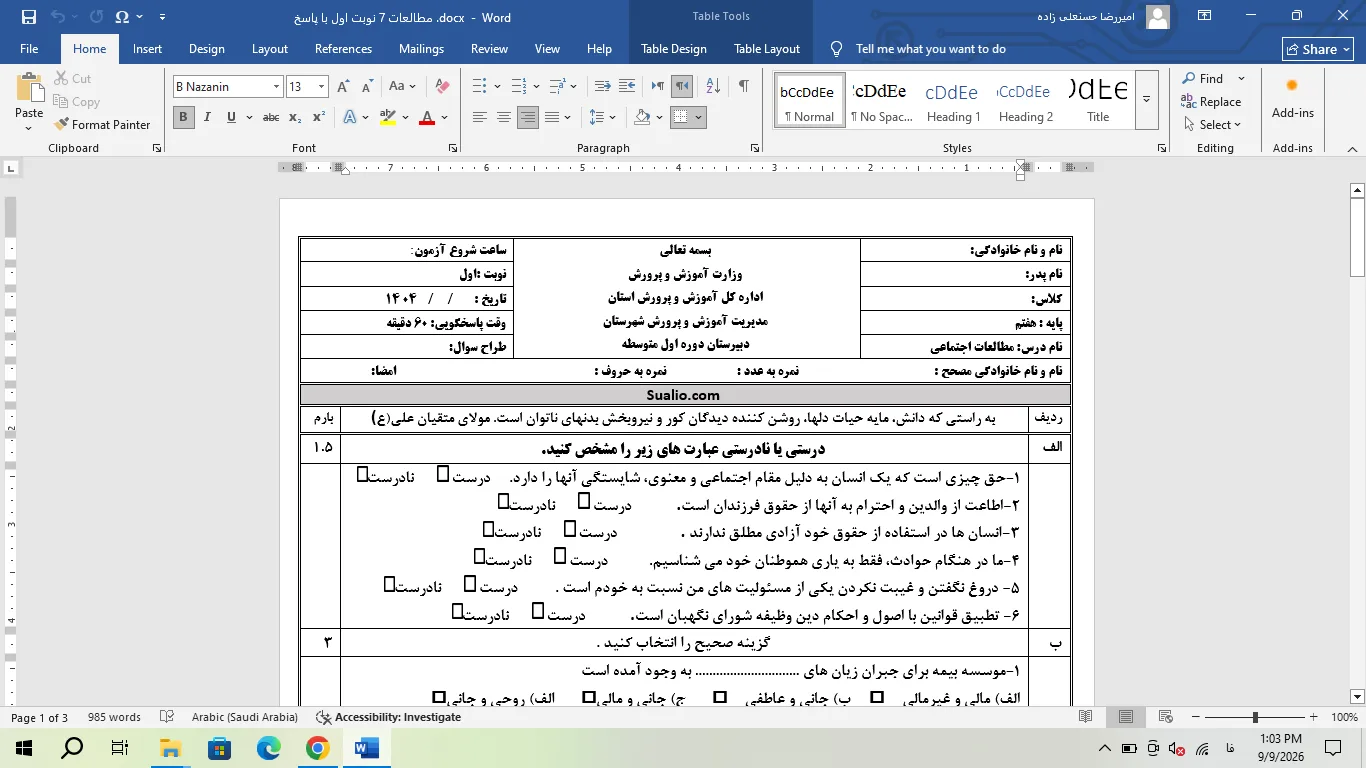
Task: Switch to the Layout tab
Action: [x=270, y=49]
